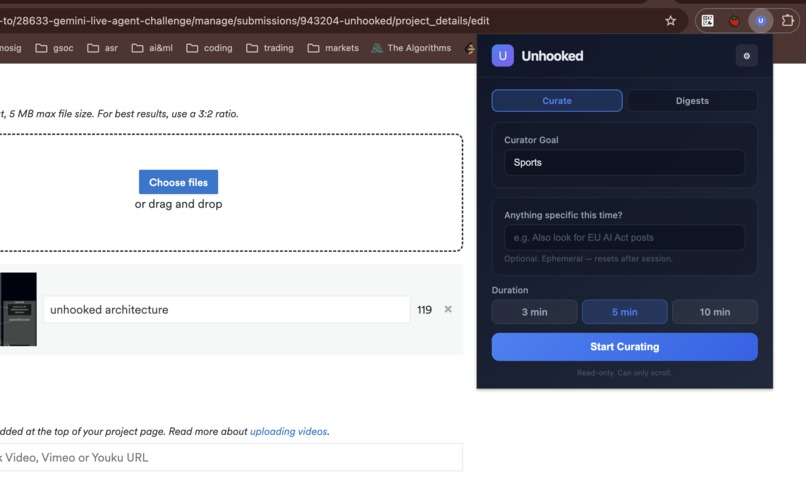Edit the unhooked architecture caption field
This screenshot has height=500, width=806.
tap(227, 309)
